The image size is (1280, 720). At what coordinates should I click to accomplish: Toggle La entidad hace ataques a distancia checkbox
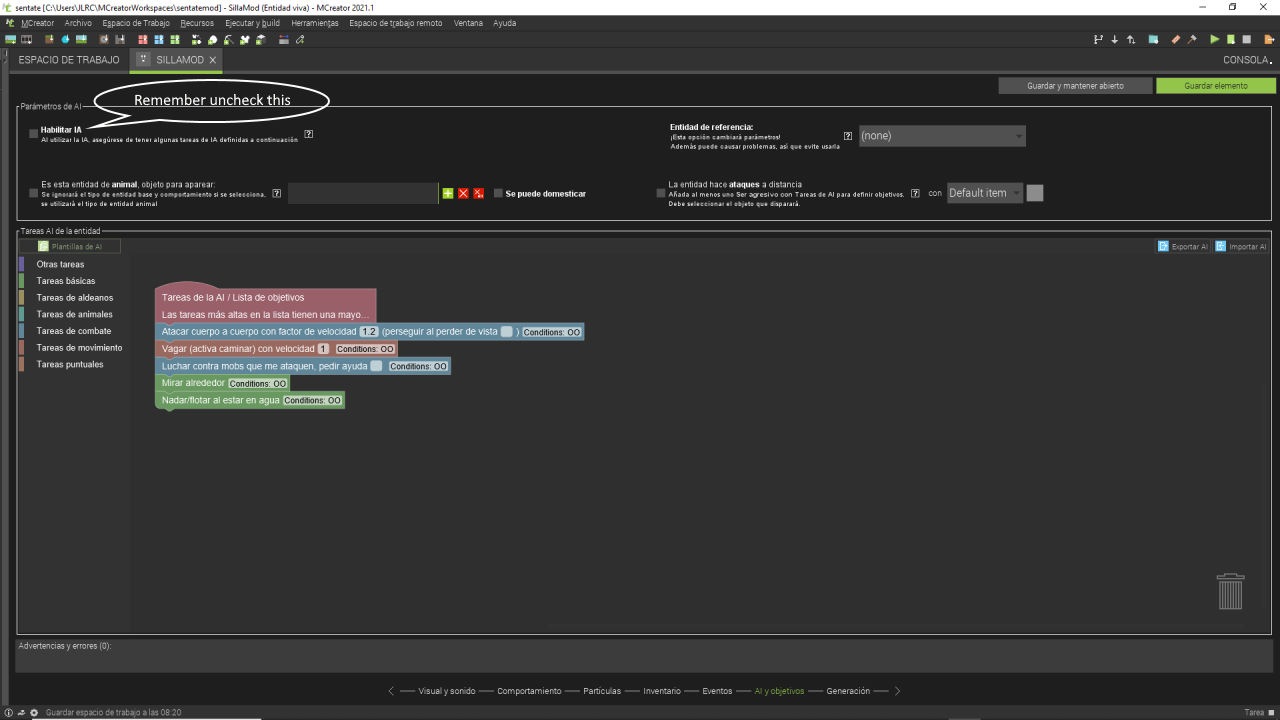661,193
